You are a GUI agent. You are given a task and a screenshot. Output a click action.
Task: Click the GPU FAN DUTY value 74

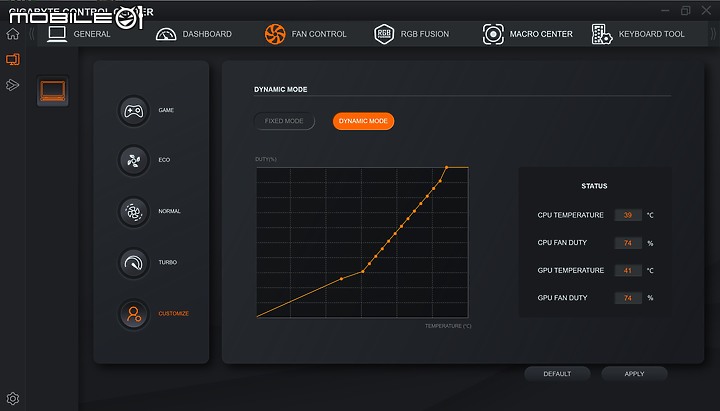point(628,298)
